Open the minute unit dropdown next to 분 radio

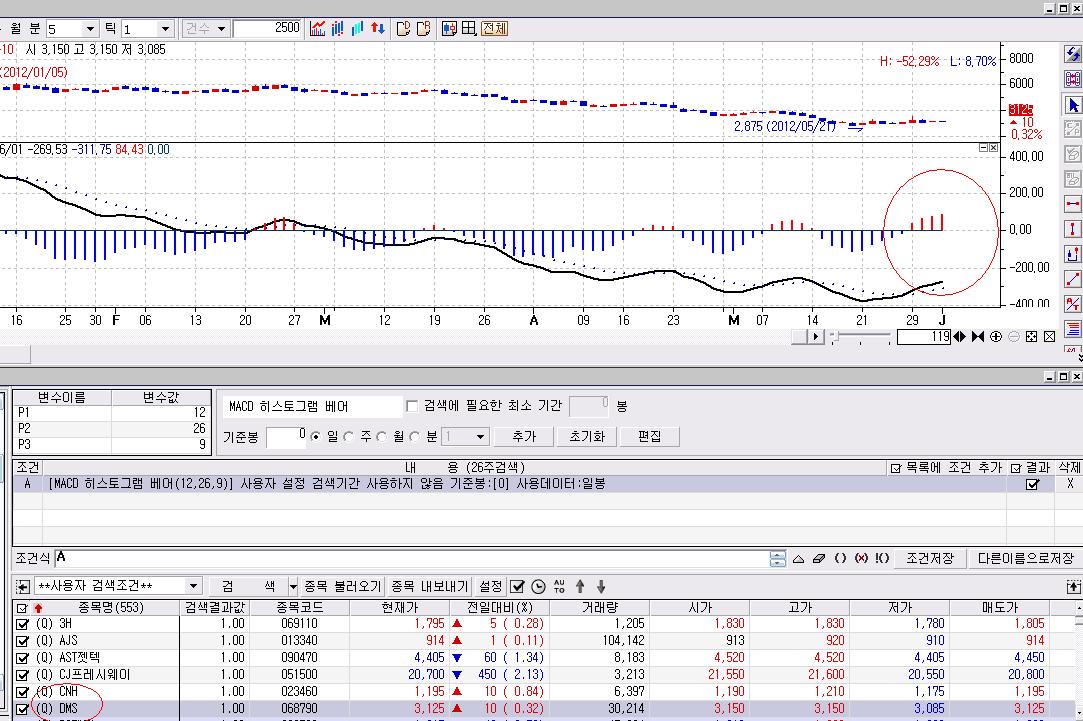tap(481, 437)
